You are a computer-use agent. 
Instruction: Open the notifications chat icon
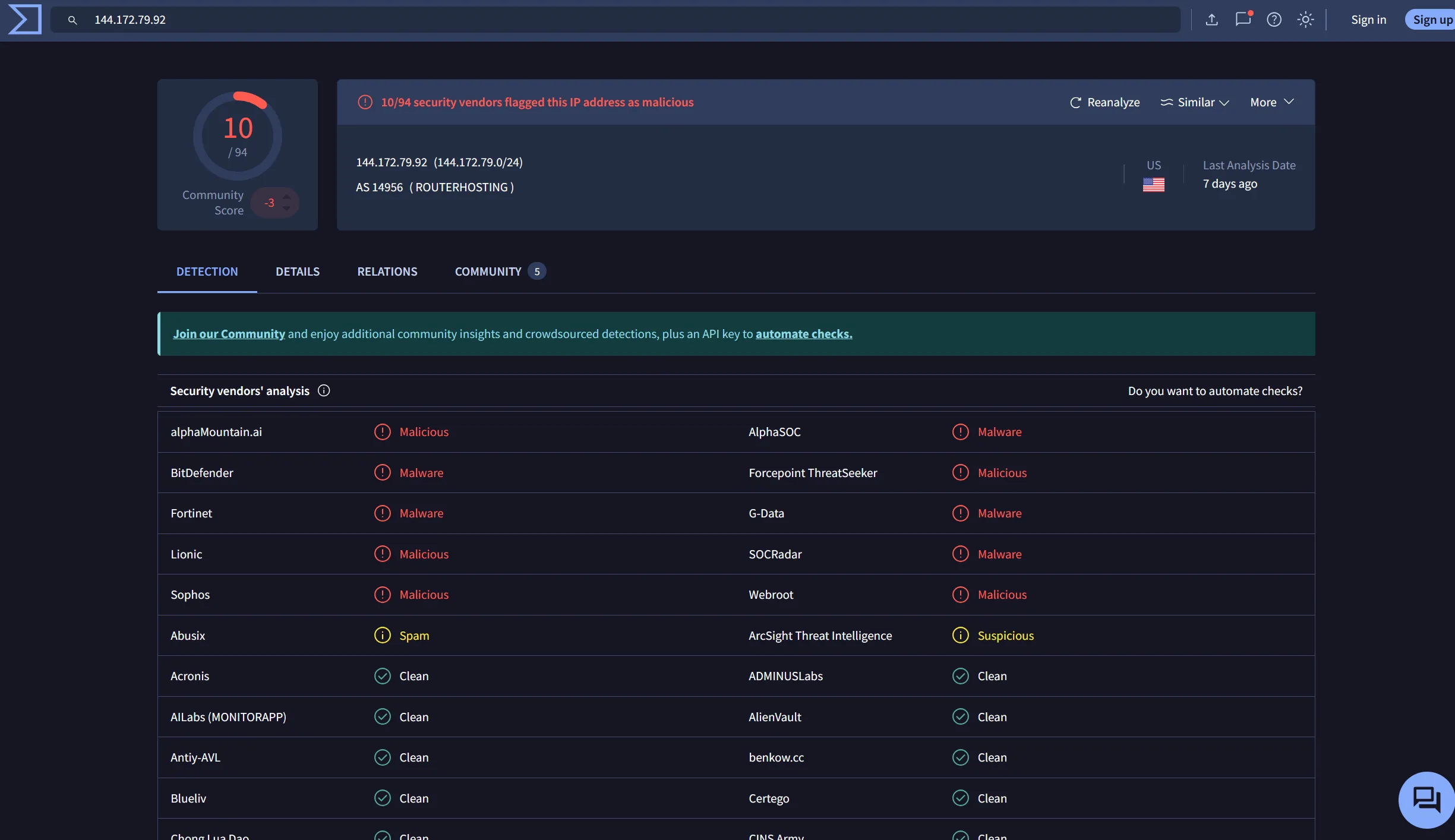[x=1243, y=20]
